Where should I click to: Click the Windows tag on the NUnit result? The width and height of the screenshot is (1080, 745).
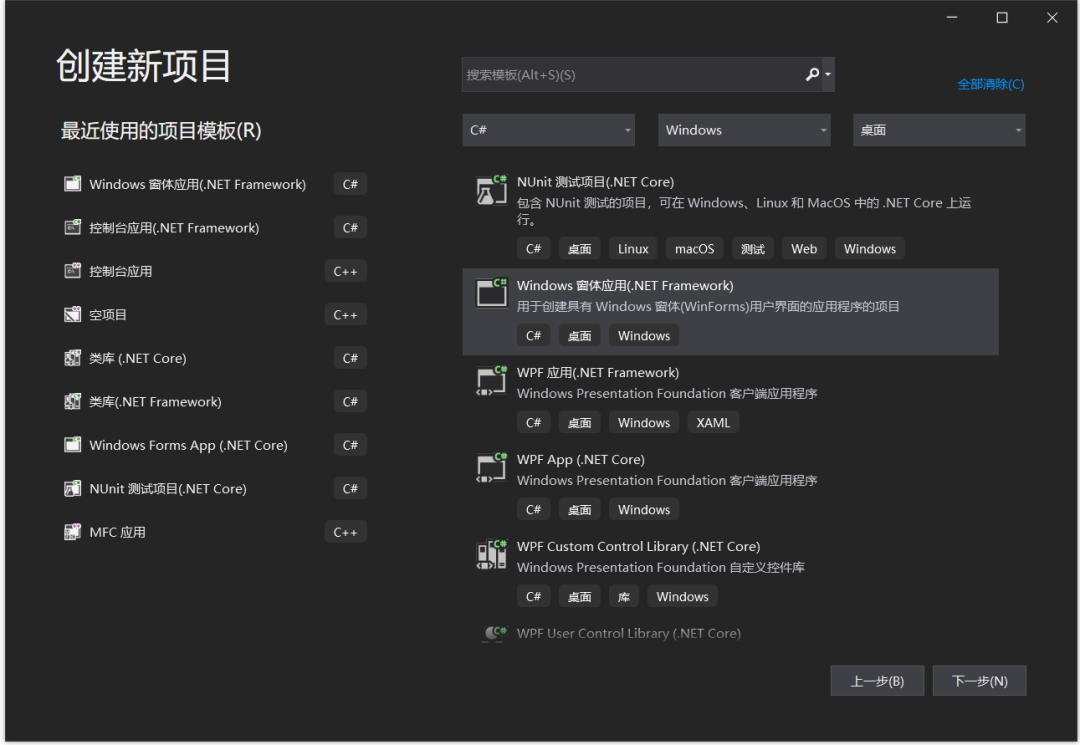[870, 249]
